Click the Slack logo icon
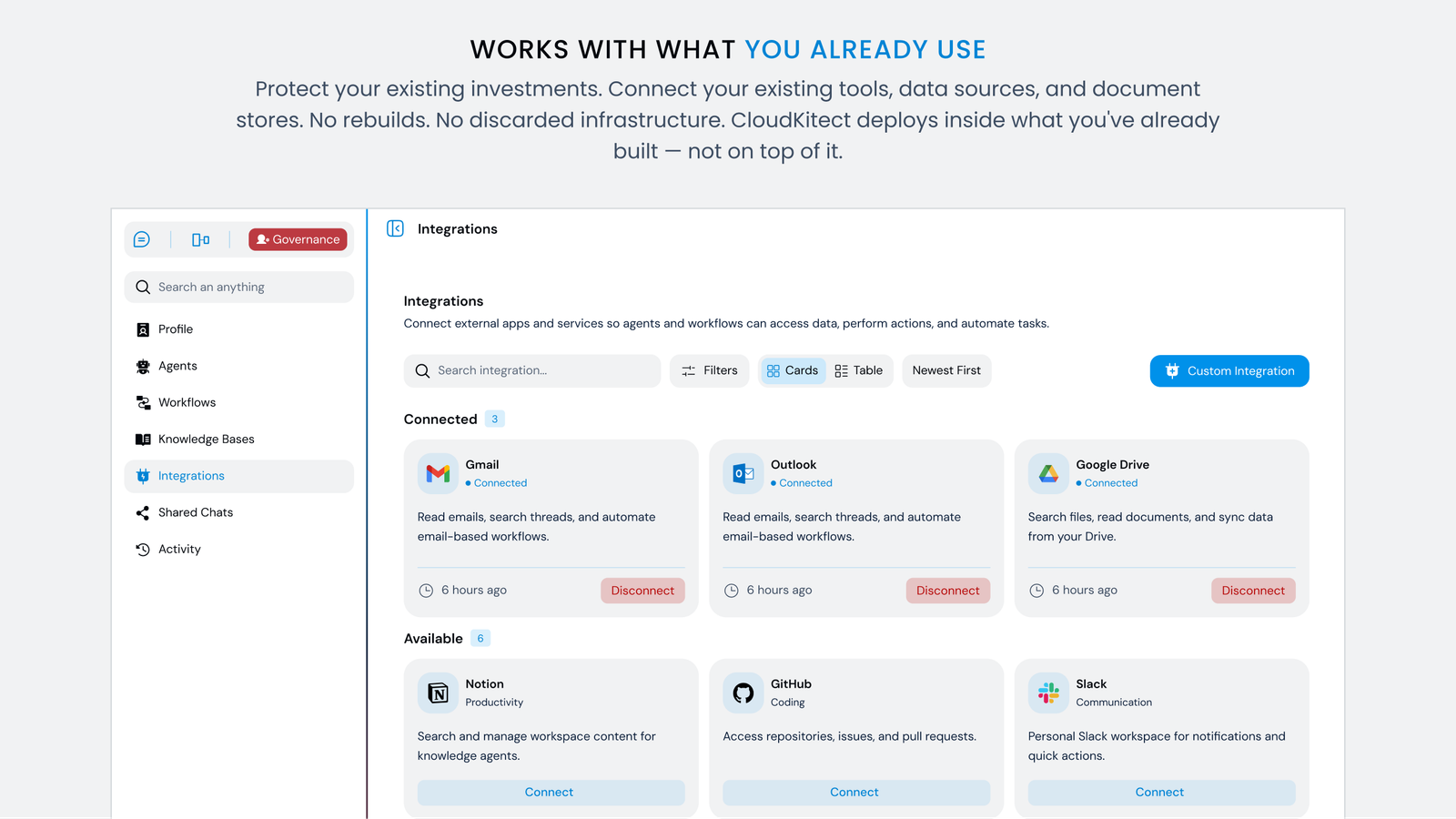 coord(1048,693)
